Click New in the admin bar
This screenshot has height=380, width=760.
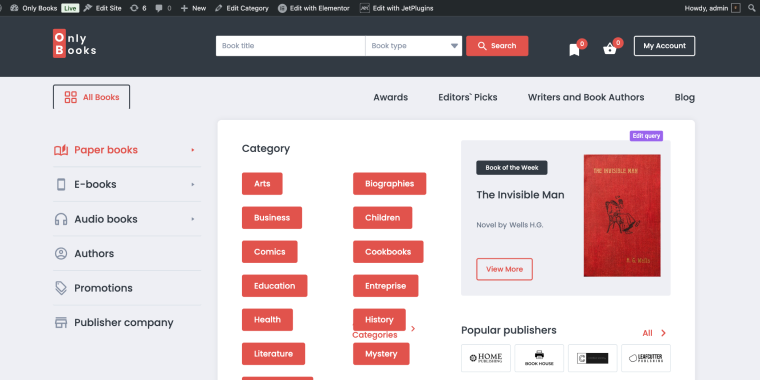click(x=193, y=8)
